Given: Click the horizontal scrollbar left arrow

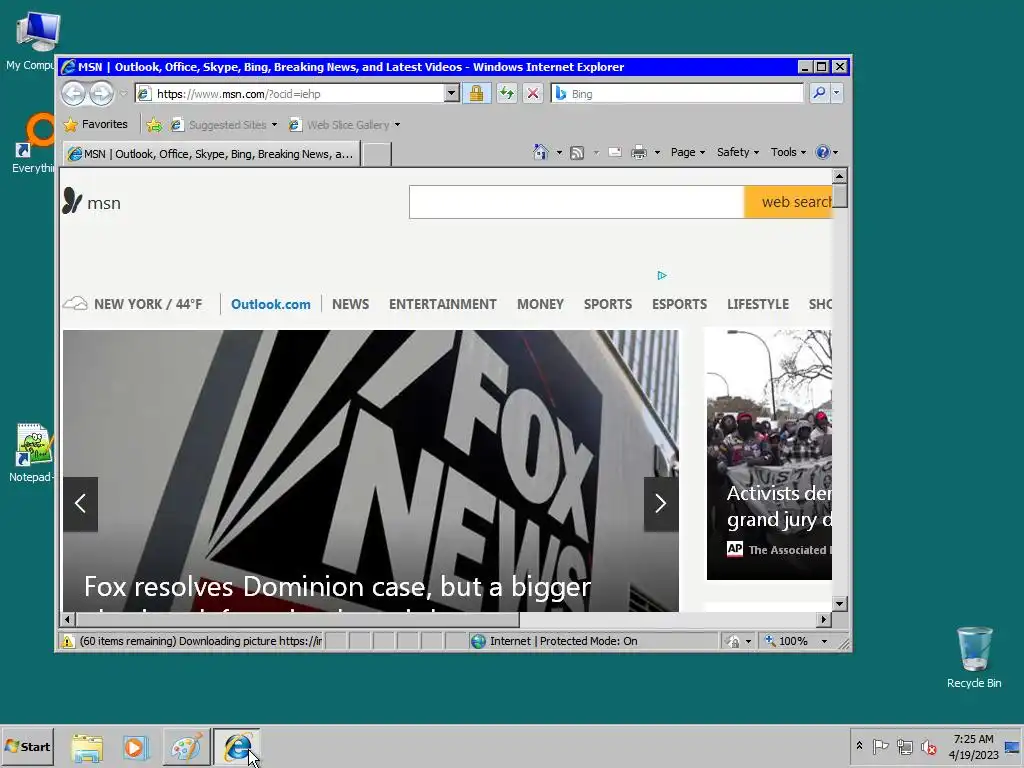Looking at the screenshot, I should pyautogui.click(x=68, y=619).
